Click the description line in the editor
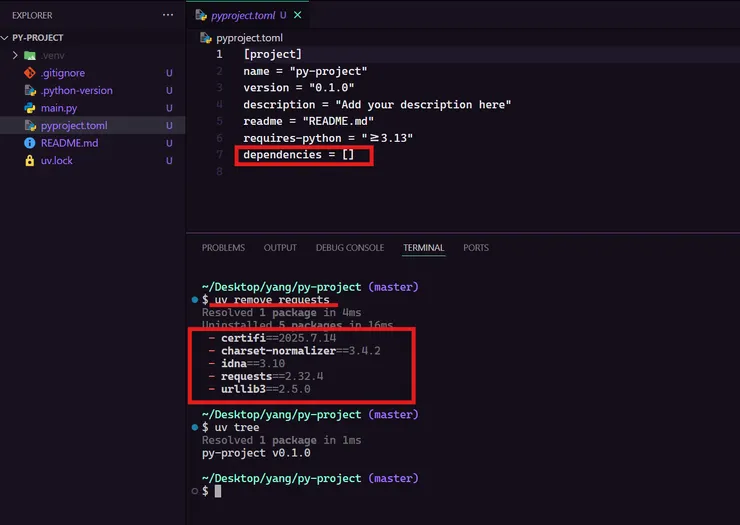This screenshot has width=740, height=525. click(377, 105)
